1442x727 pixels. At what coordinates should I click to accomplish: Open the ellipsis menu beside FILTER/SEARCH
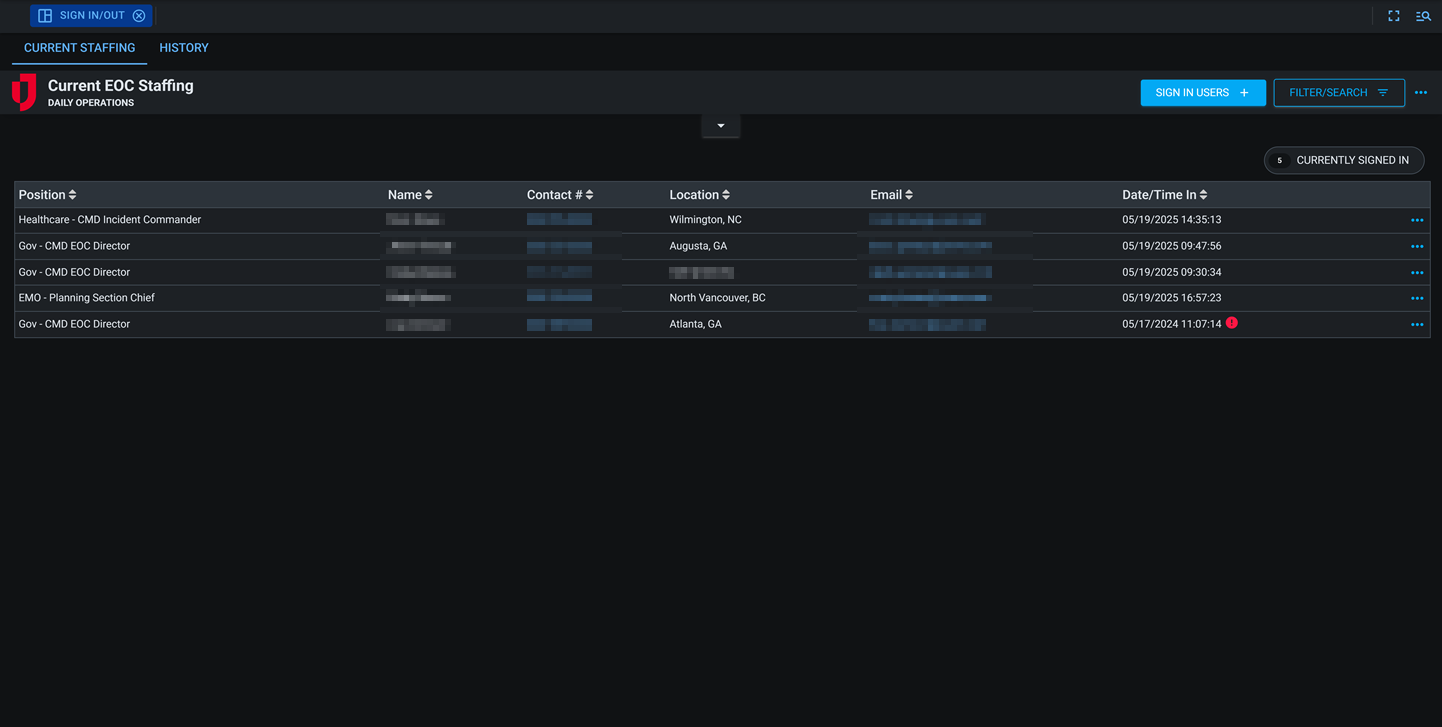pyautogui.click(x=1421, y=92)
